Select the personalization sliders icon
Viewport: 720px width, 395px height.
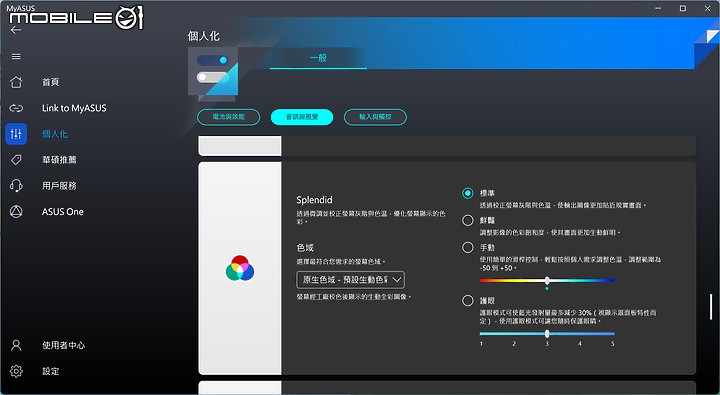click(16, 134)
